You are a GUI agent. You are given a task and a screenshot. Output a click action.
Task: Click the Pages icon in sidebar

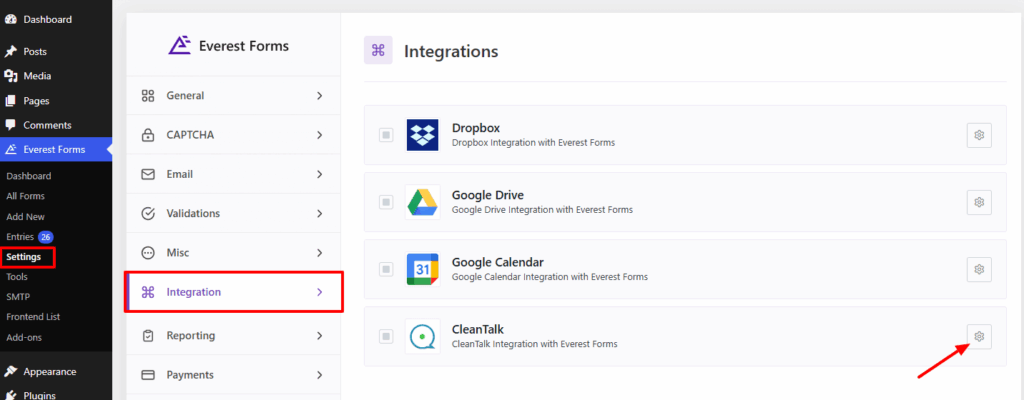click(x=10, y=101)
